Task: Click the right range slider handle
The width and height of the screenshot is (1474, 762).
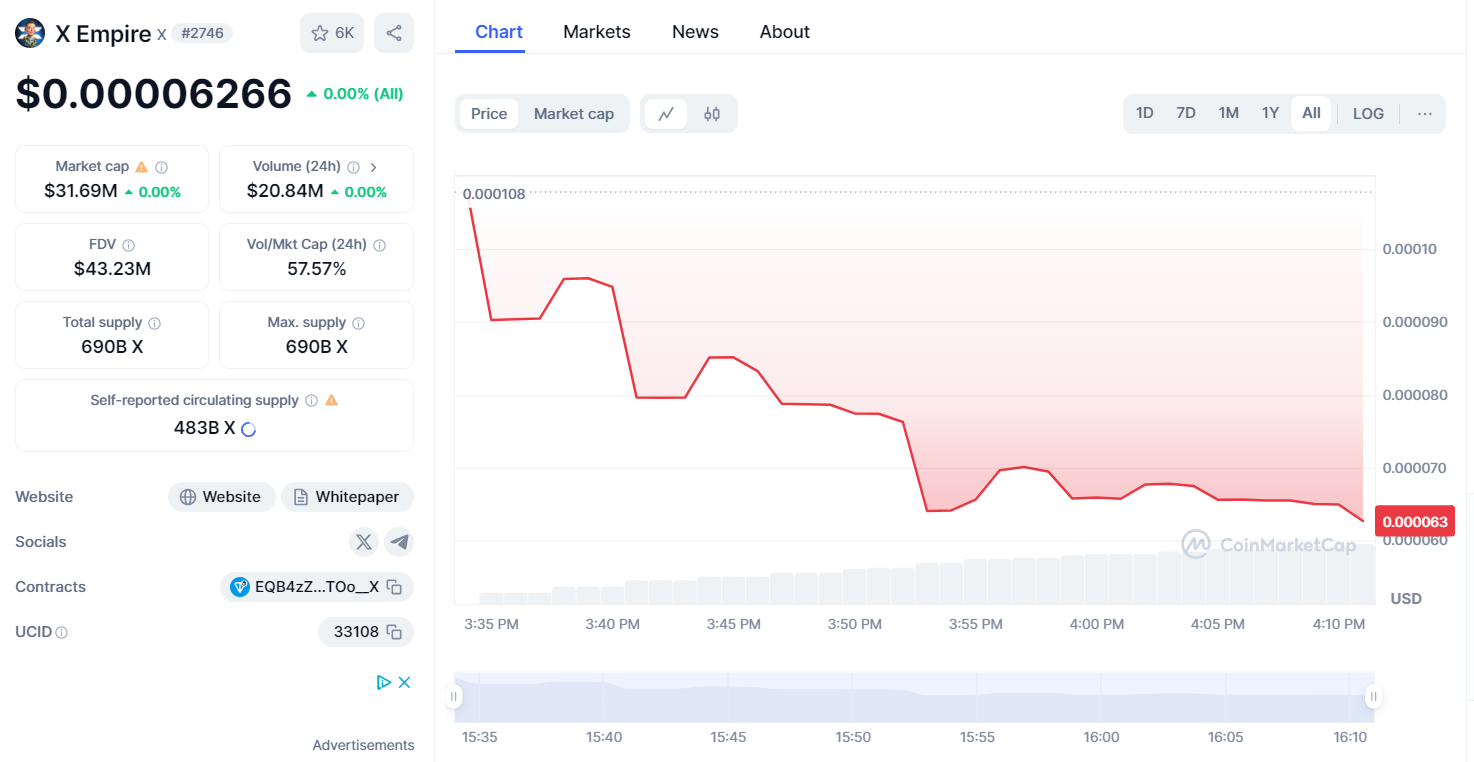Action: pos(1374,696)
